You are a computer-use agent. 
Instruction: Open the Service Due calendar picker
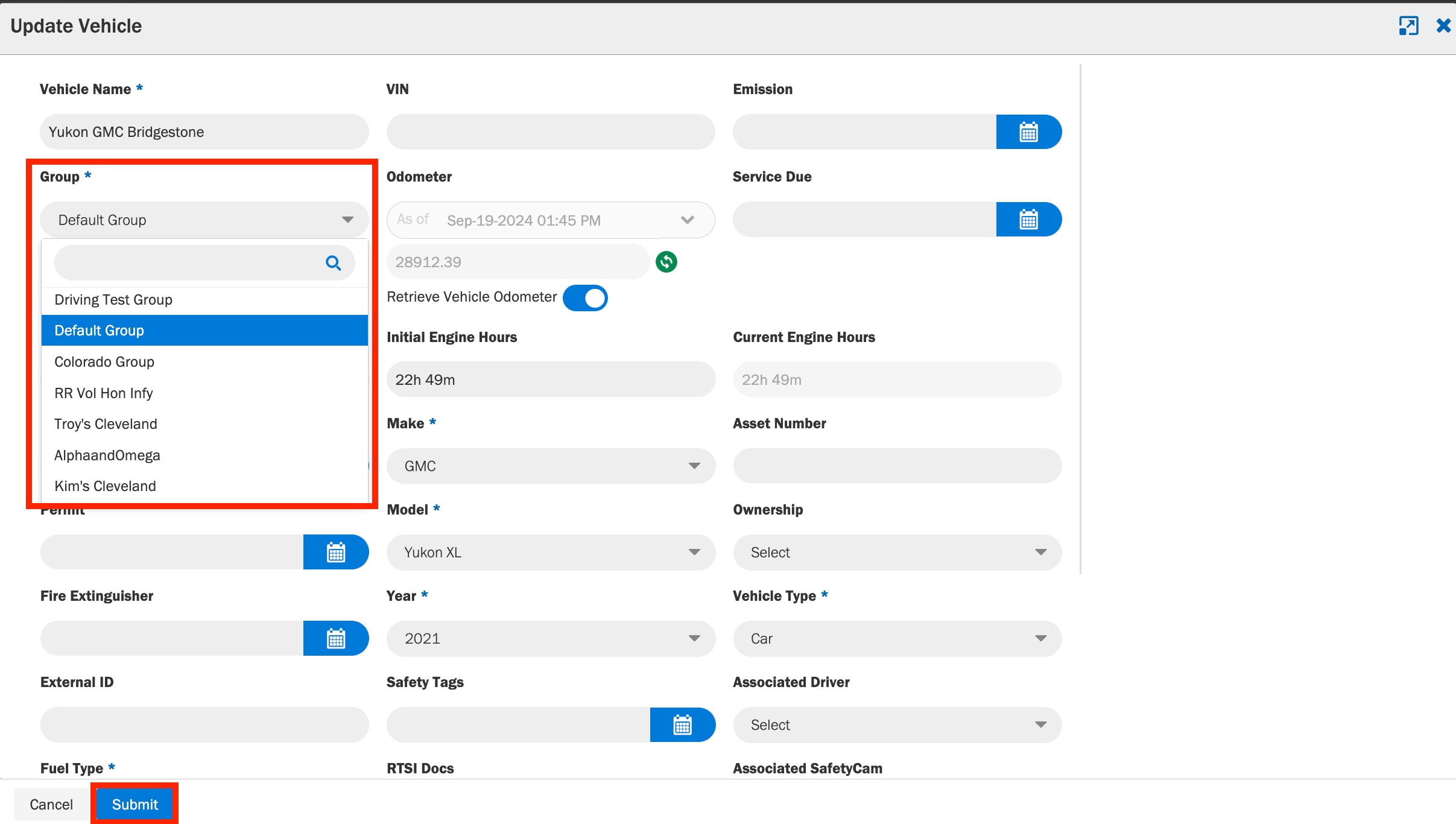(x=1028, y=219)
